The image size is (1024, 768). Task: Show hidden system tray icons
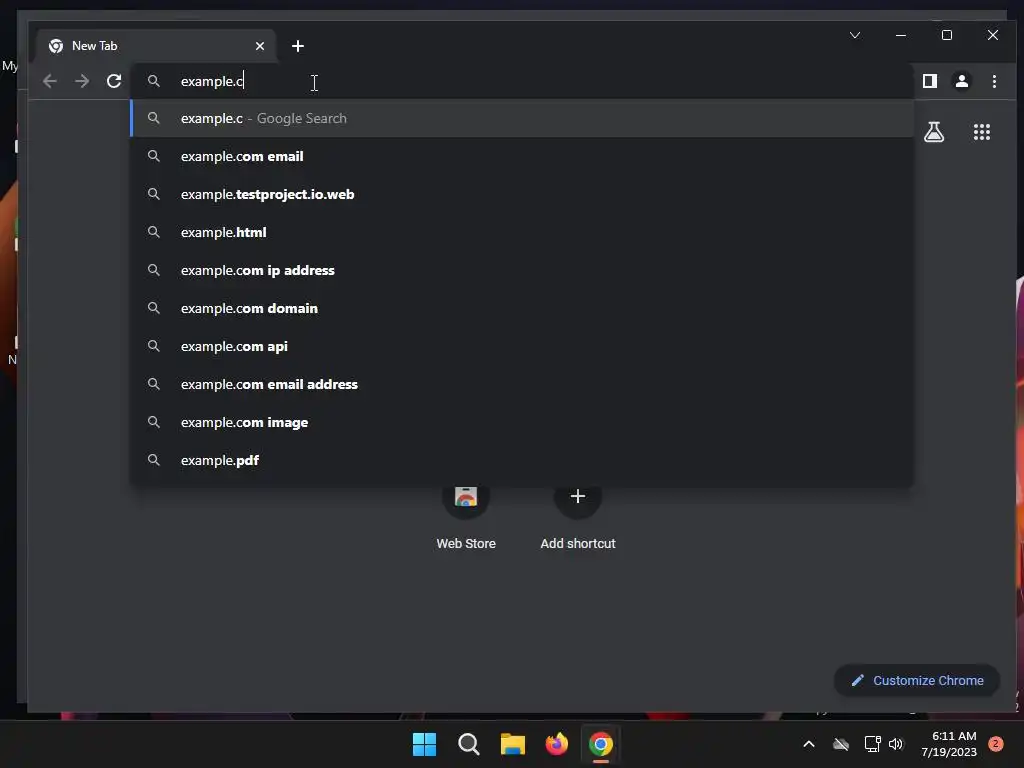[808, 744]
